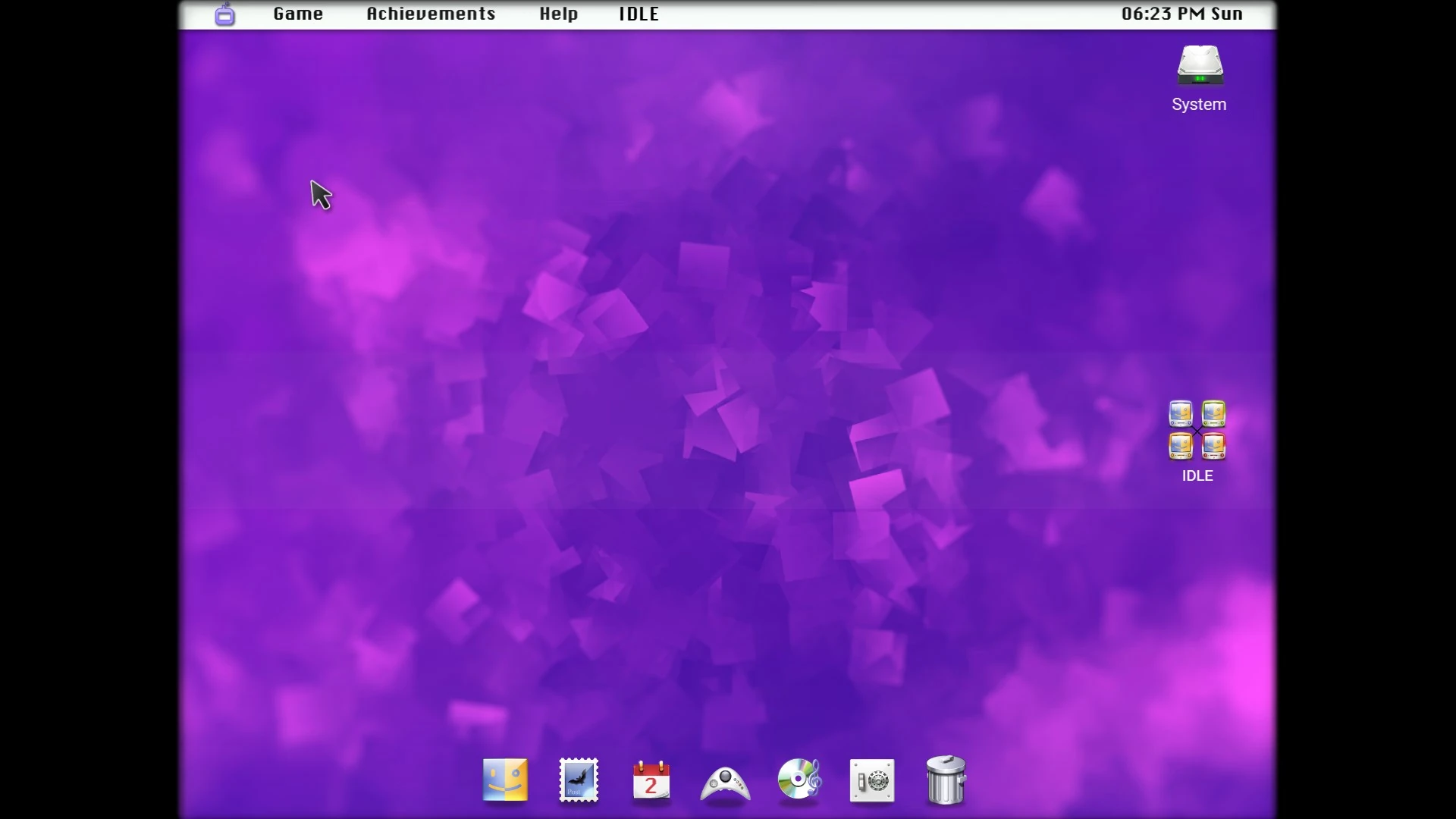Click the red-framed computer in IDLE icon
This screenshot has height=819, width=1456.
click(1214, 446)
